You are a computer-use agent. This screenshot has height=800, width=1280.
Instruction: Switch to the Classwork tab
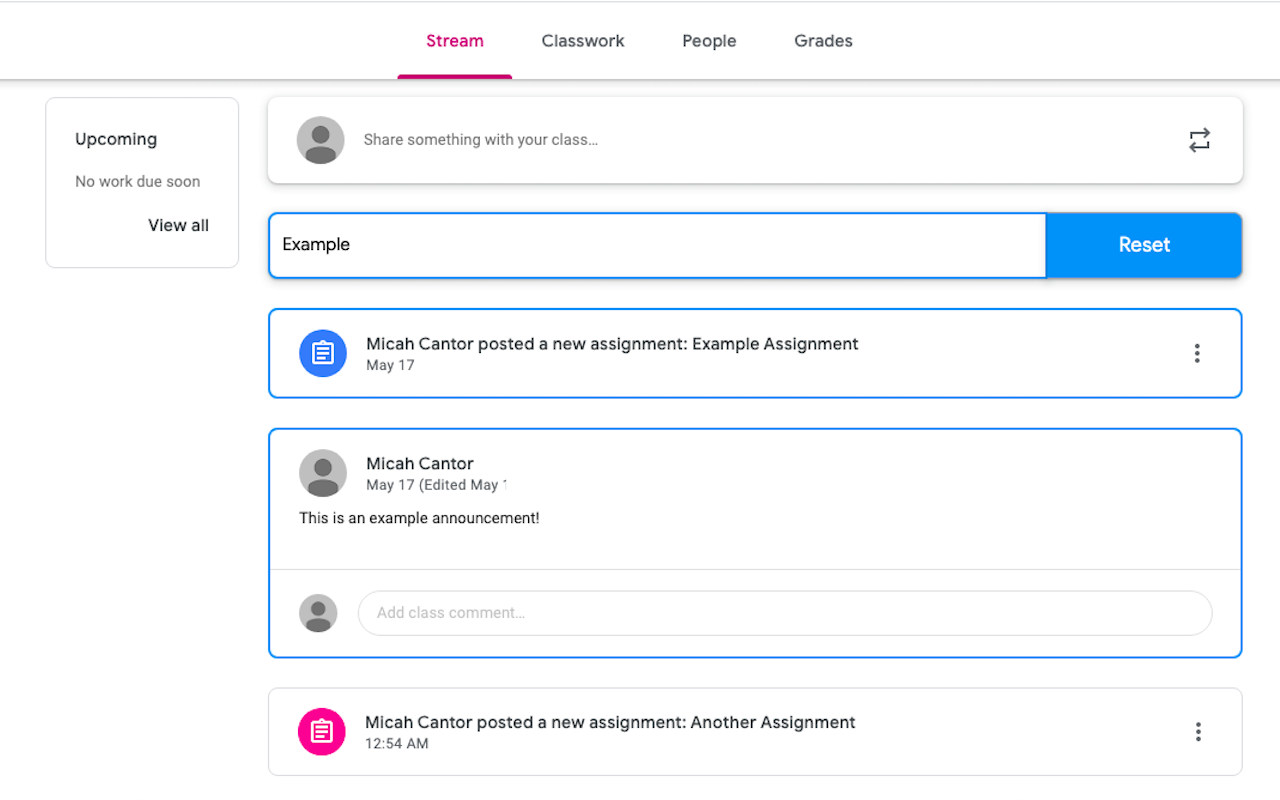[583, 41]
